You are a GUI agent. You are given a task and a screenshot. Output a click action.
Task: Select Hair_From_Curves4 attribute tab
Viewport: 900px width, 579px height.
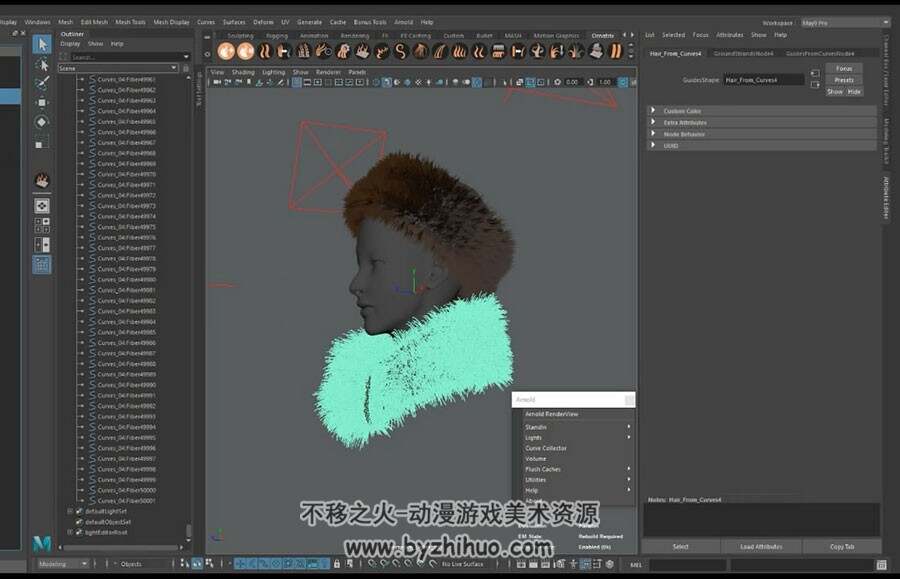[x=676, y=53]
